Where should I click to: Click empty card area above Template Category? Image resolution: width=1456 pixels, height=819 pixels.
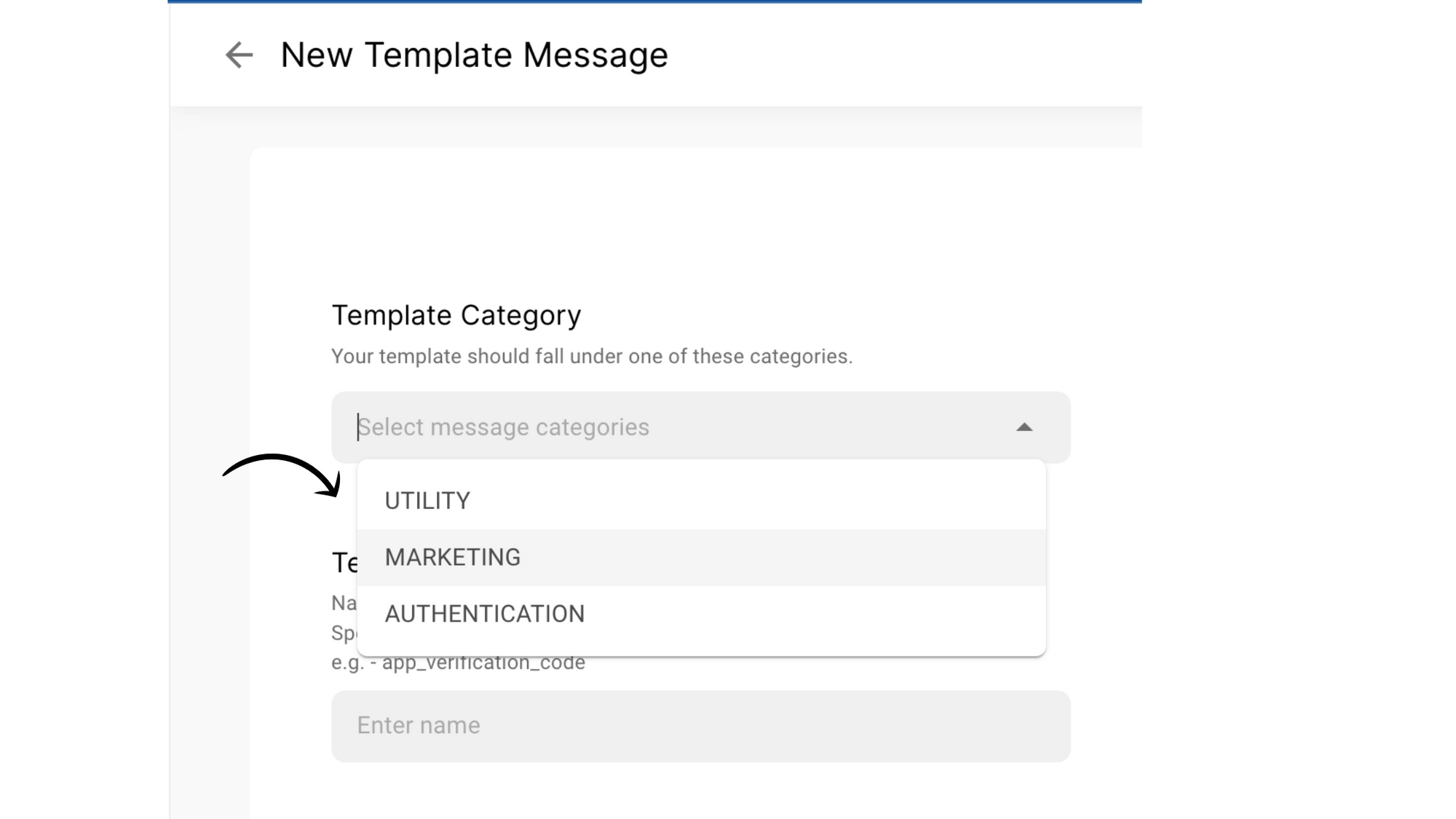point(655,218)
